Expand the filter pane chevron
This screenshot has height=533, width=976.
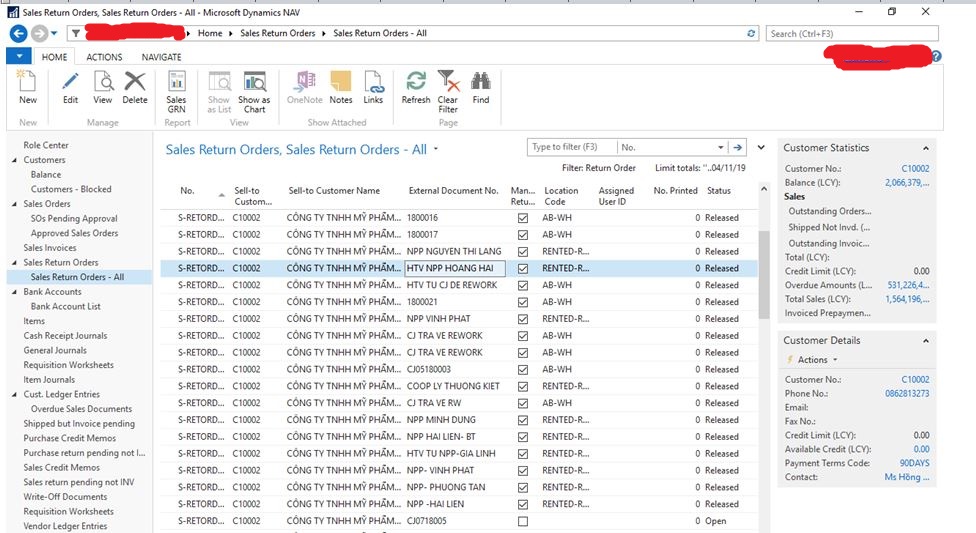tap(761, 147)
